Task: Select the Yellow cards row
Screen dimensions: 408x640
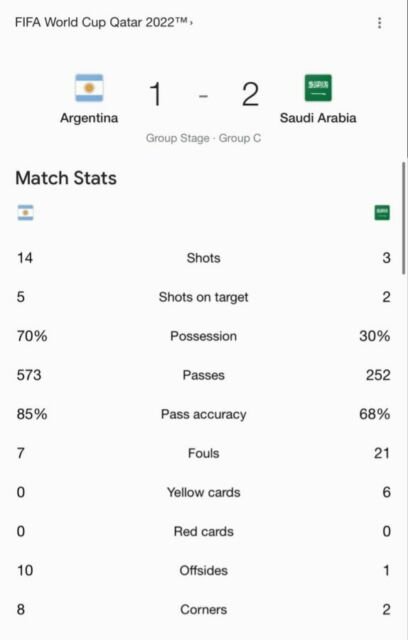Action: pyautogui.click(x=204, y=492)
